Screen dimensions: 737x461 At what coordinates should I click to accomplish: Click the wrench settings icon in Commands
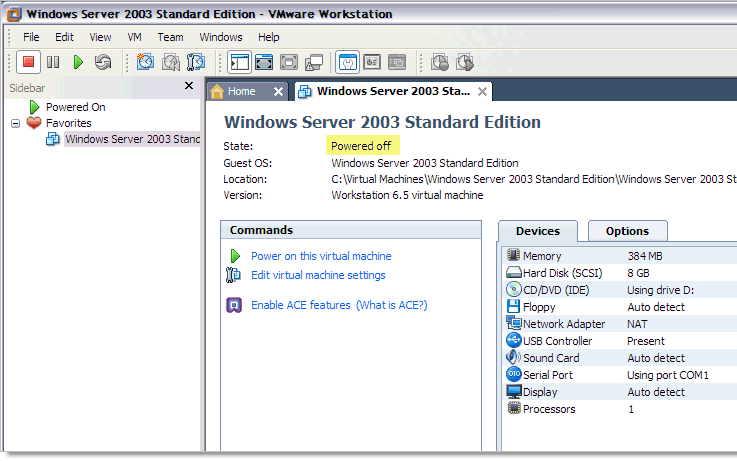pos(234,275)
